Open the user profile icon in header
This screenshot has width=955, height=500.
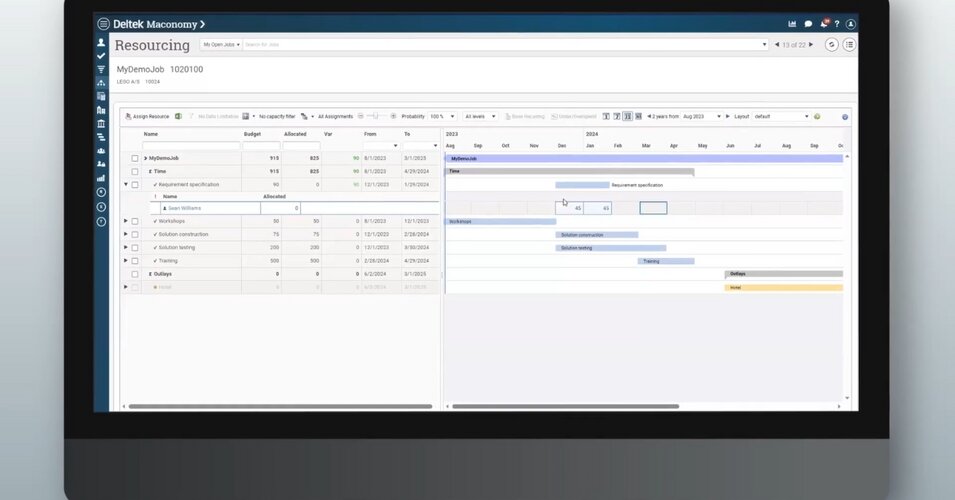(851, 23)
